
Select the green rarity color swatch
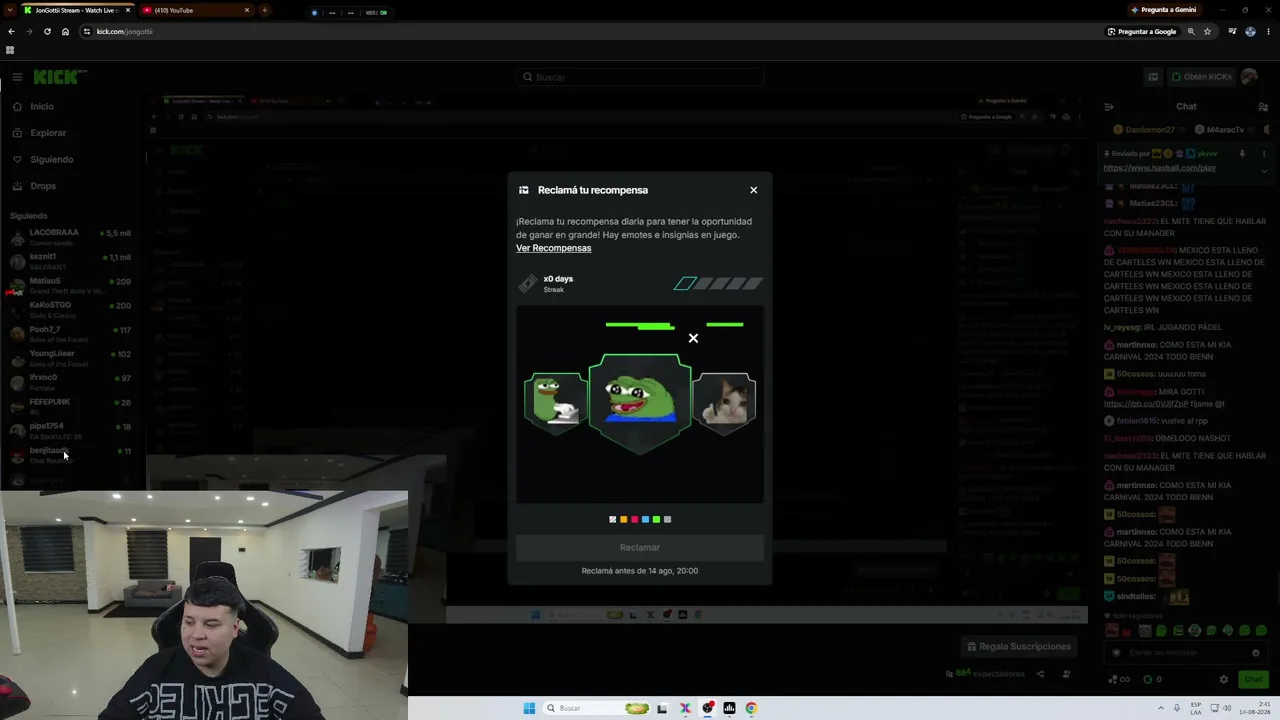coord(656,519)
